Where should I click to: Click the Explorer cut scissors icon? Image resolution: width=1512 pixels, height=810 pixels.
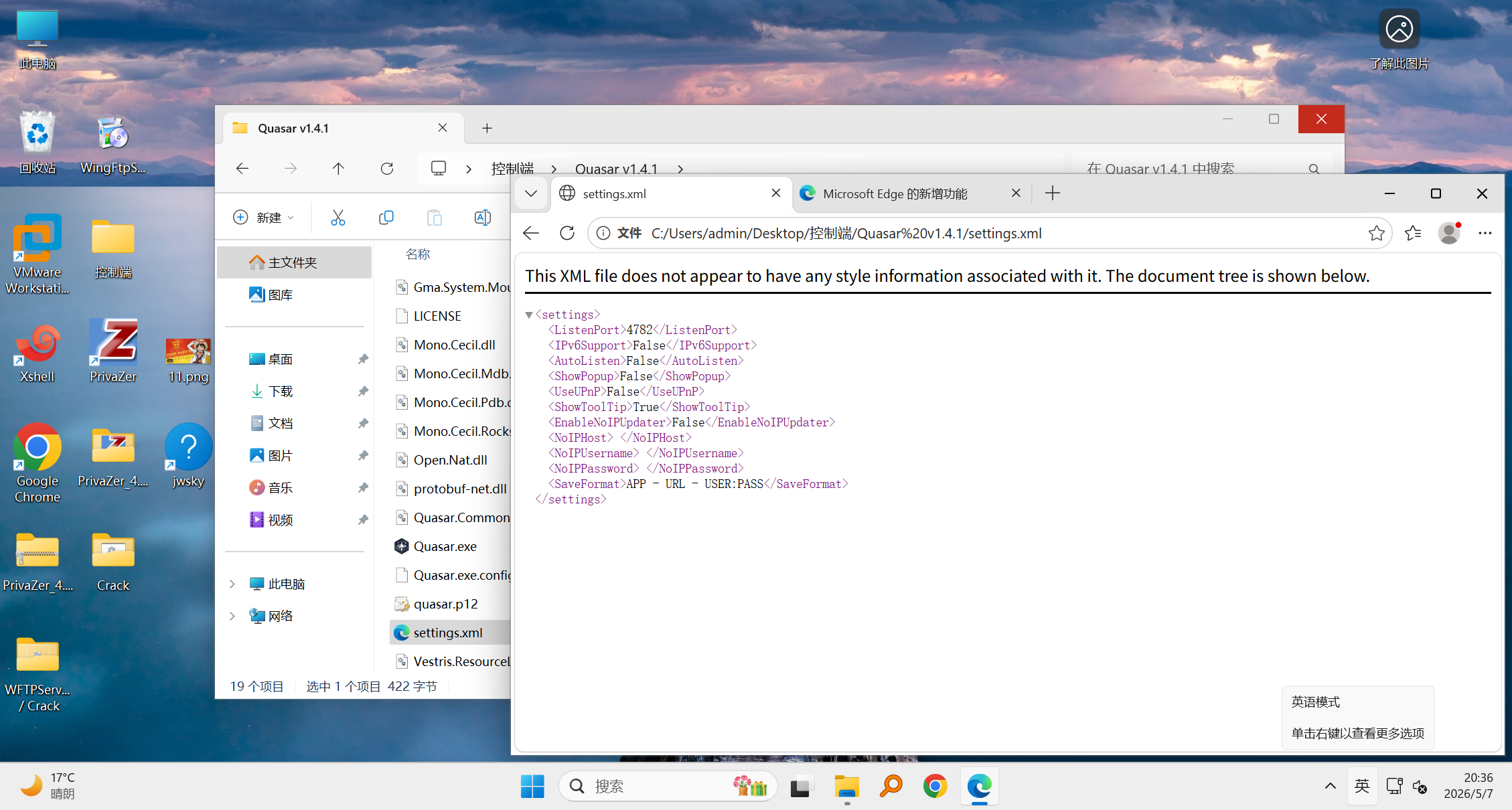338,218
